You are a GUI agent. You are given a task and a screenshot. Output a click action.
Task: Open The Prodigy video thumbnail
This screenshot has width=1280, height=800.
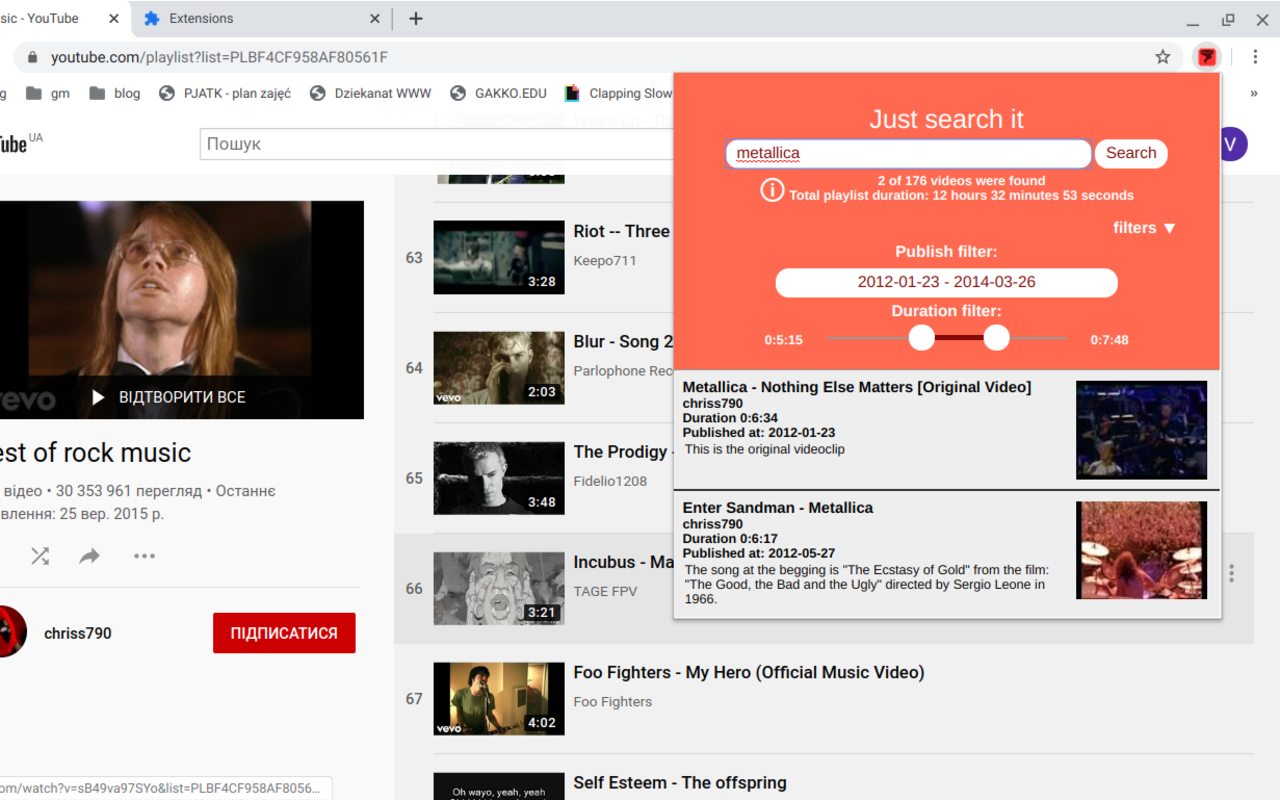499,478
